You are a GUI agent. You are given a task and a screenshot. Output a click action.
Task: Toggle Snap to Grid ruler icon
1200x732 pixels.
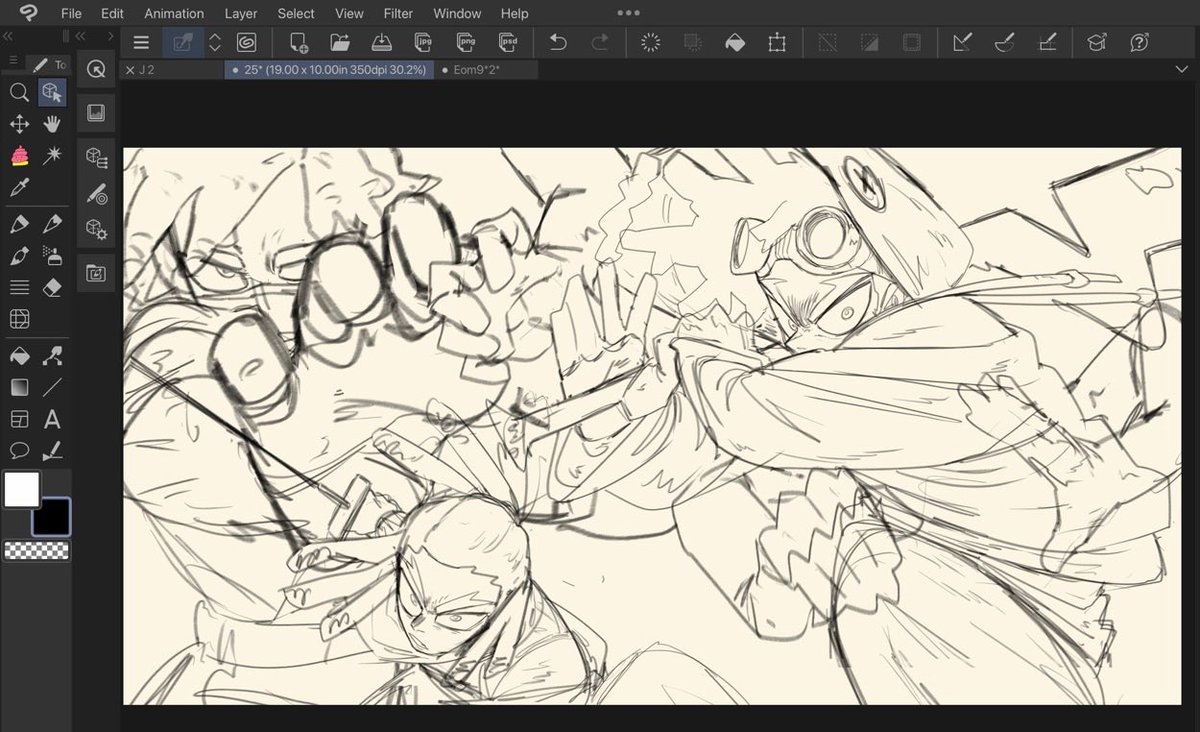tap(1047, 43)
